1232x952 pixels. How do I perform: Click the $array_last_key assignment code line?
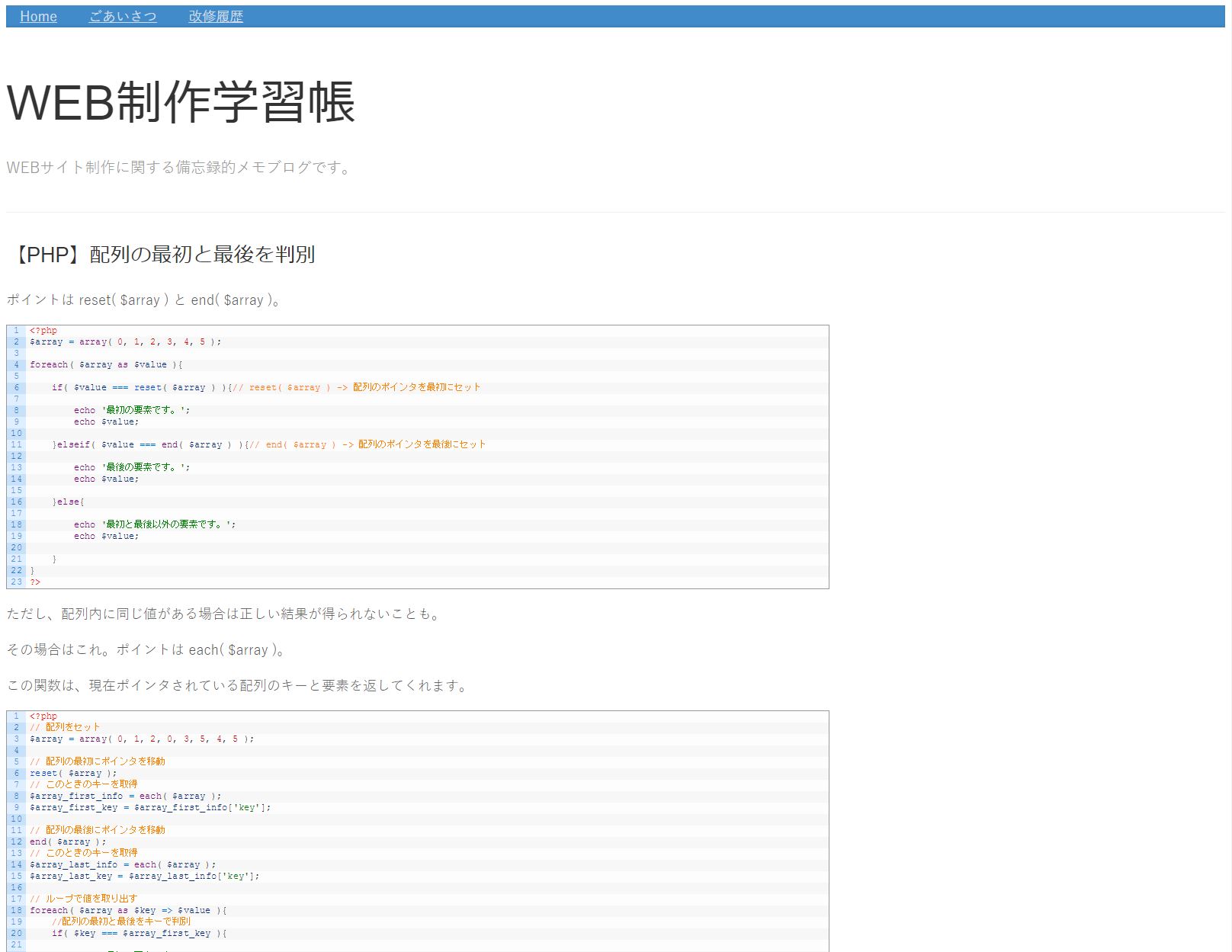click(x=145, y=877)
